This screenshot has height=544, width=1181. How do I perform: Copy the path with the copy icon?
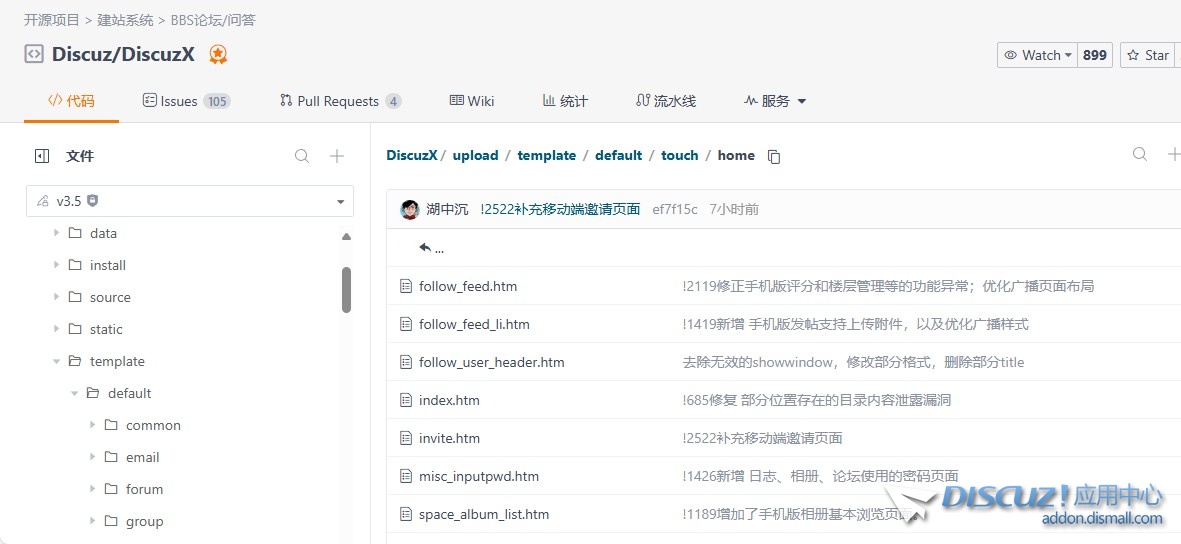tap(773, 156)
